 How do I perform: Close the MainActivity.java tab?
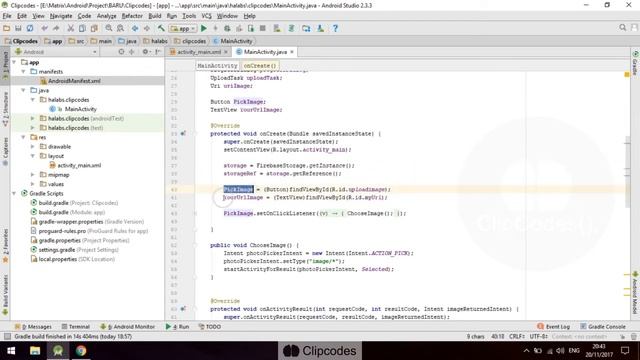coord(292,52)
